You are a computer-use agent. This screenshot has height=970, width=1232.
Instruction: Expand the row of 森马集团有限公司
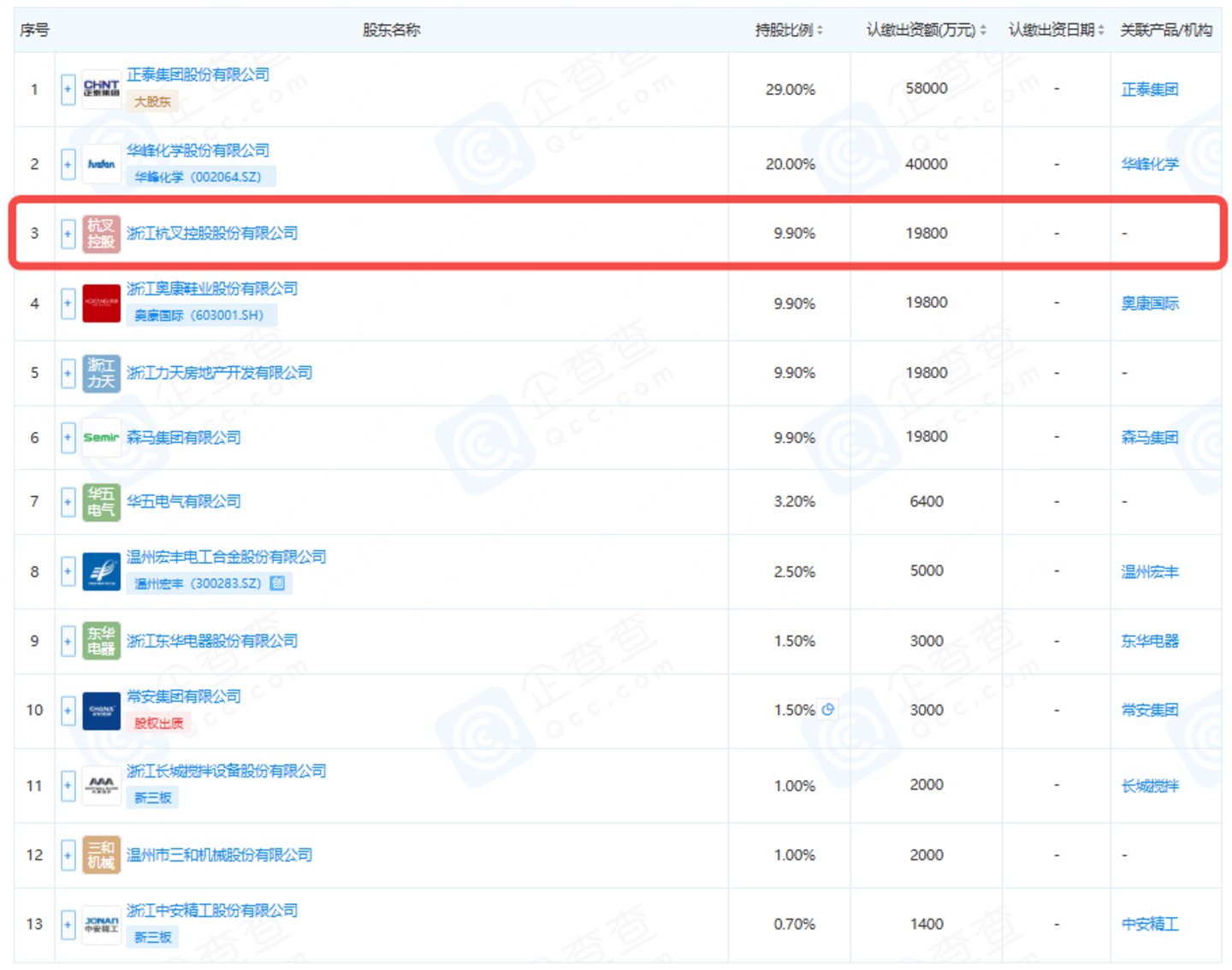pyautogui.click(x=68, y=438)
